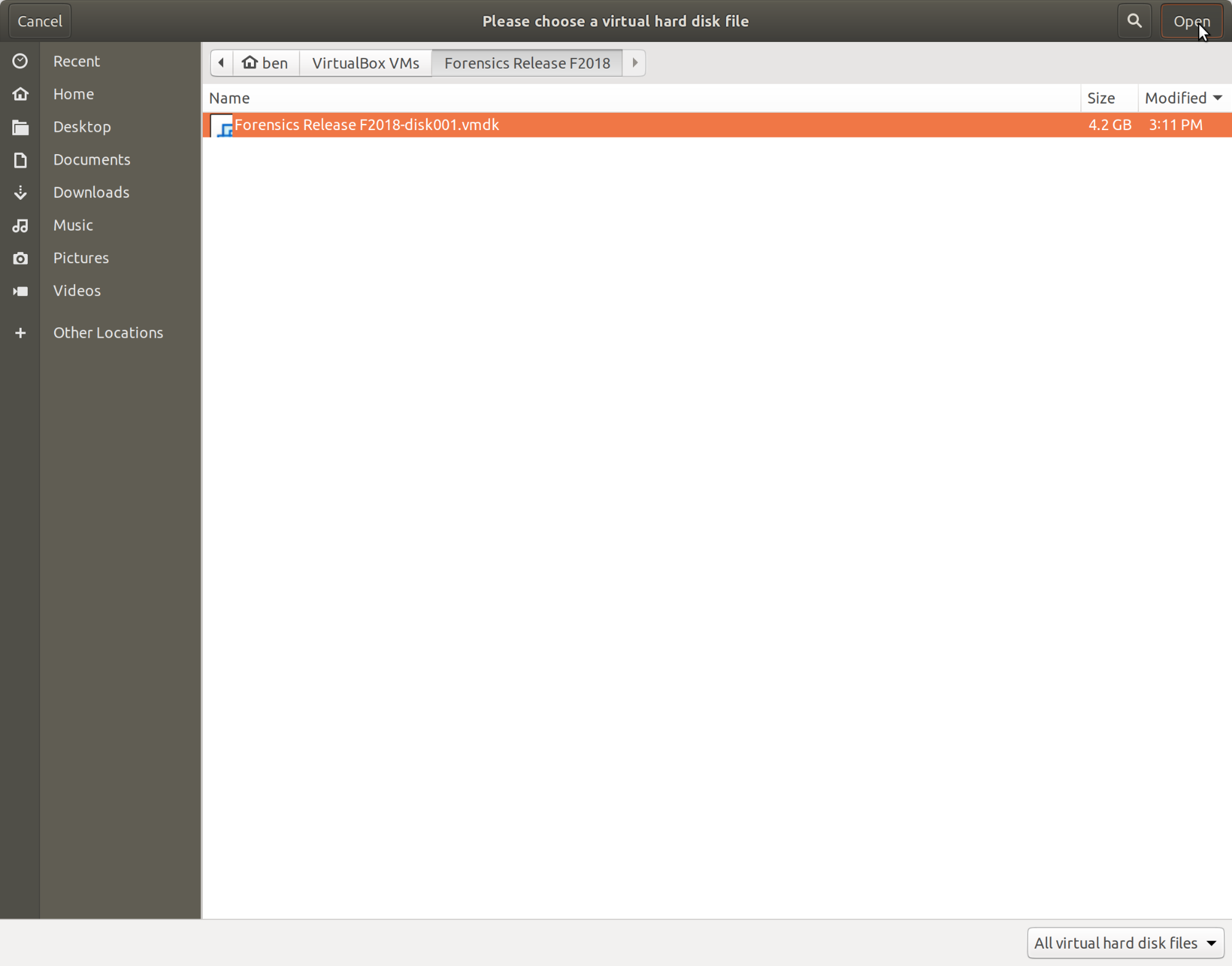This screenshot has width=1232, height=966.
Task: Select Forensics Release F2018-disk001.vmdk file
Action: pyautogui.click(x=717, y=125)
